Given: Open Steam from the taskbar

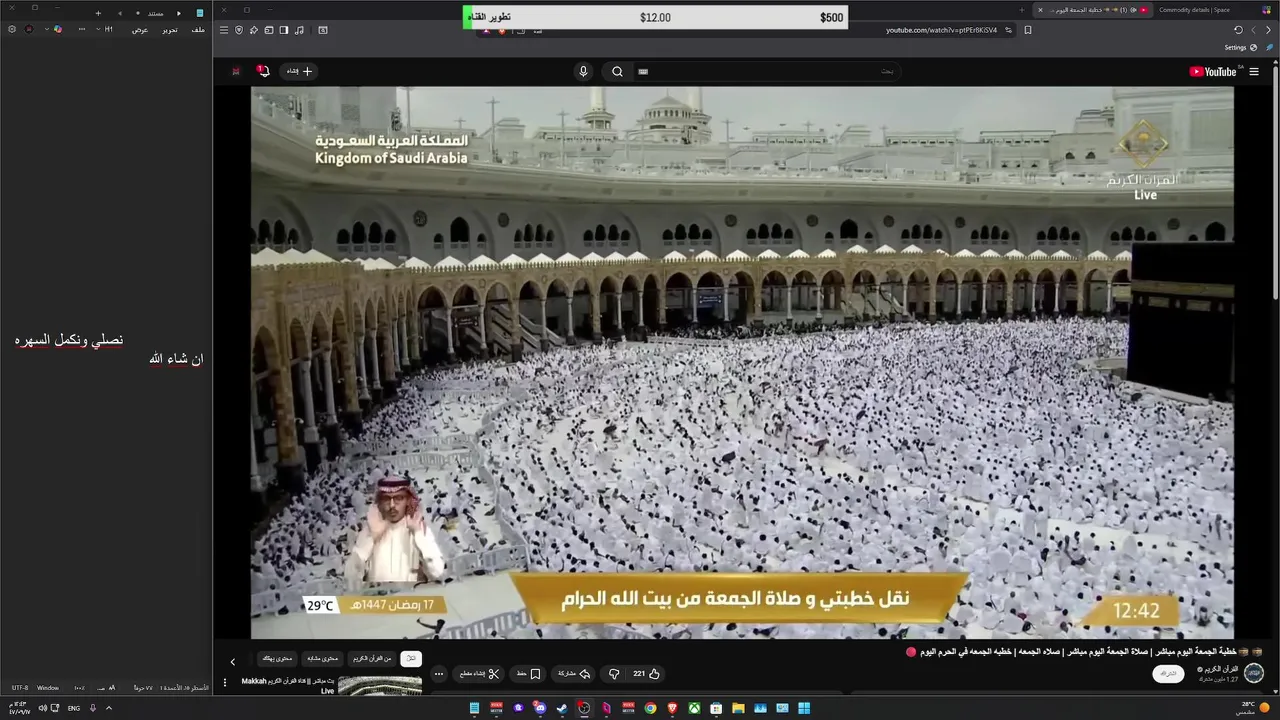Looking at the screenshot, I should click(x=562, y=708).
